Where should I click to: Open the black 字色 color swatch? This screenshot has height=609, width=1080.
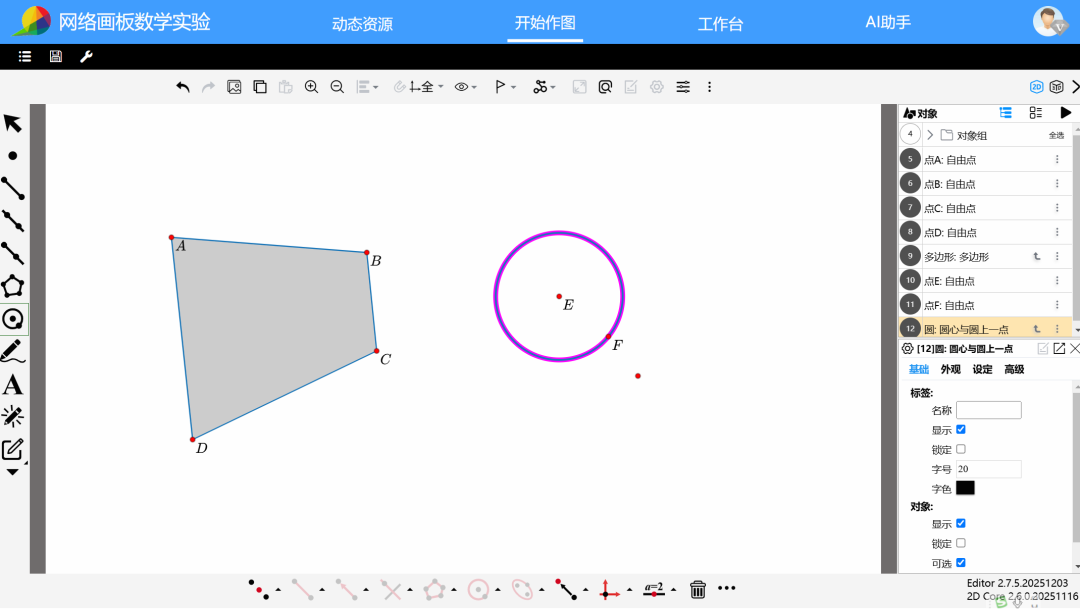[x=965, y=488]
